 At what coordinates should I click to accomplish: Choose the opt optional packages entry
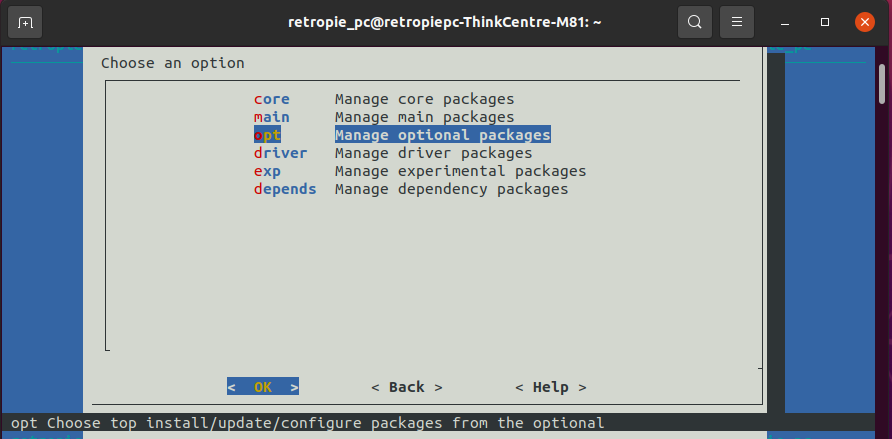point(268,135)
